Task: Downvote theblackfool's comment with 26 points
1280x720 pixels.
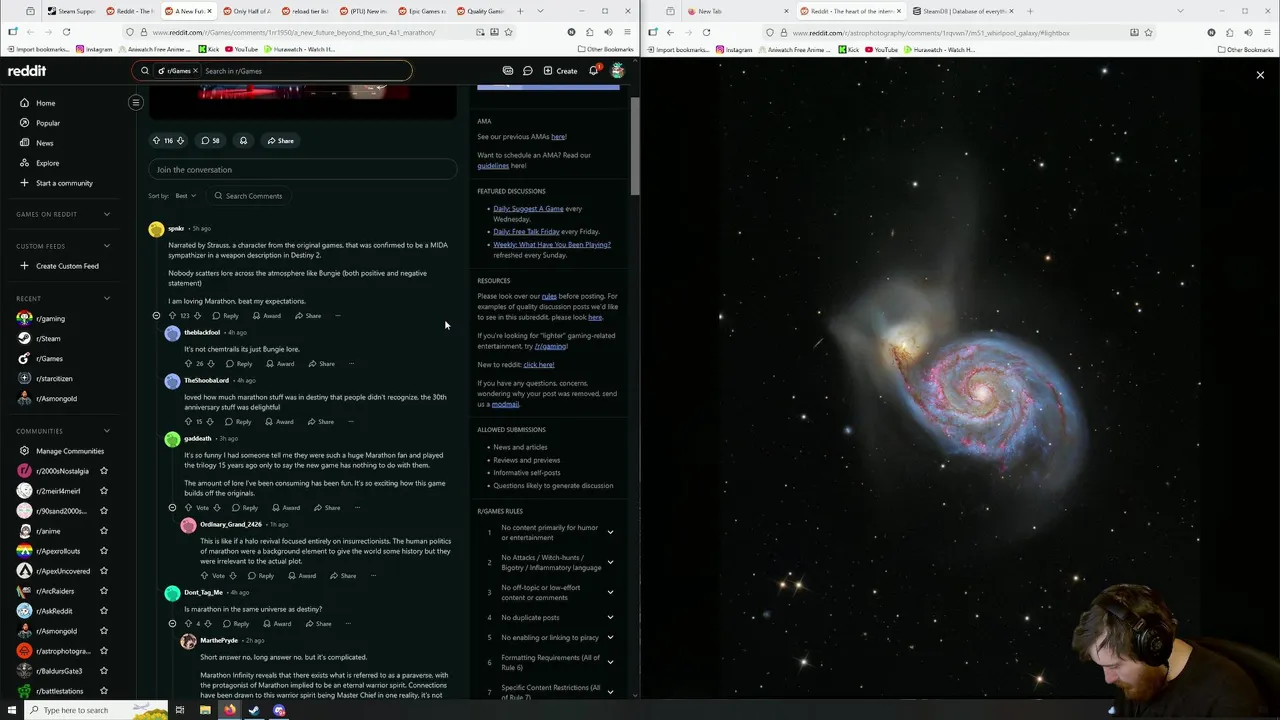Action: pyautogui.click(x=211, y=364)
